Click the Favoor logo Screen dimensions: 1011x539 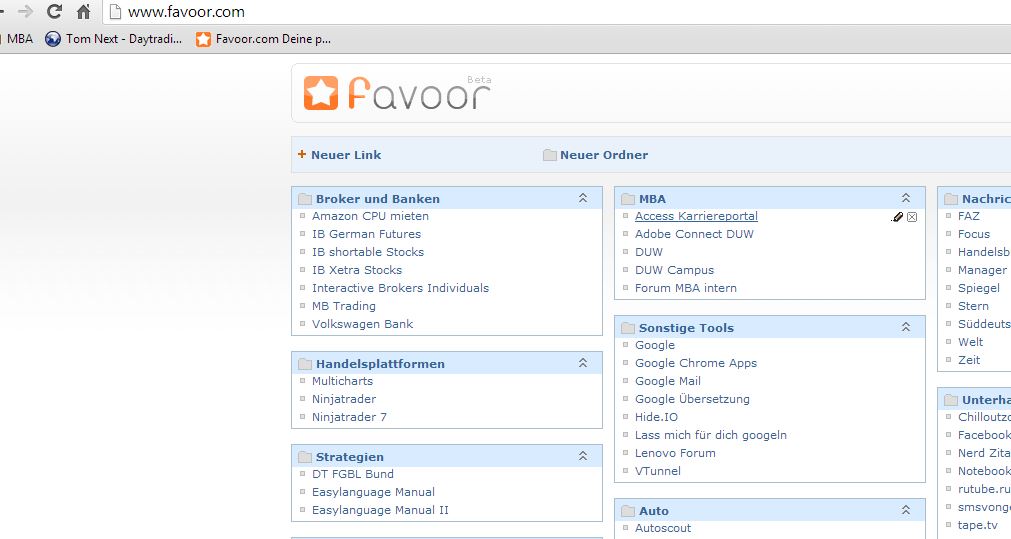[x=397, y=93]
